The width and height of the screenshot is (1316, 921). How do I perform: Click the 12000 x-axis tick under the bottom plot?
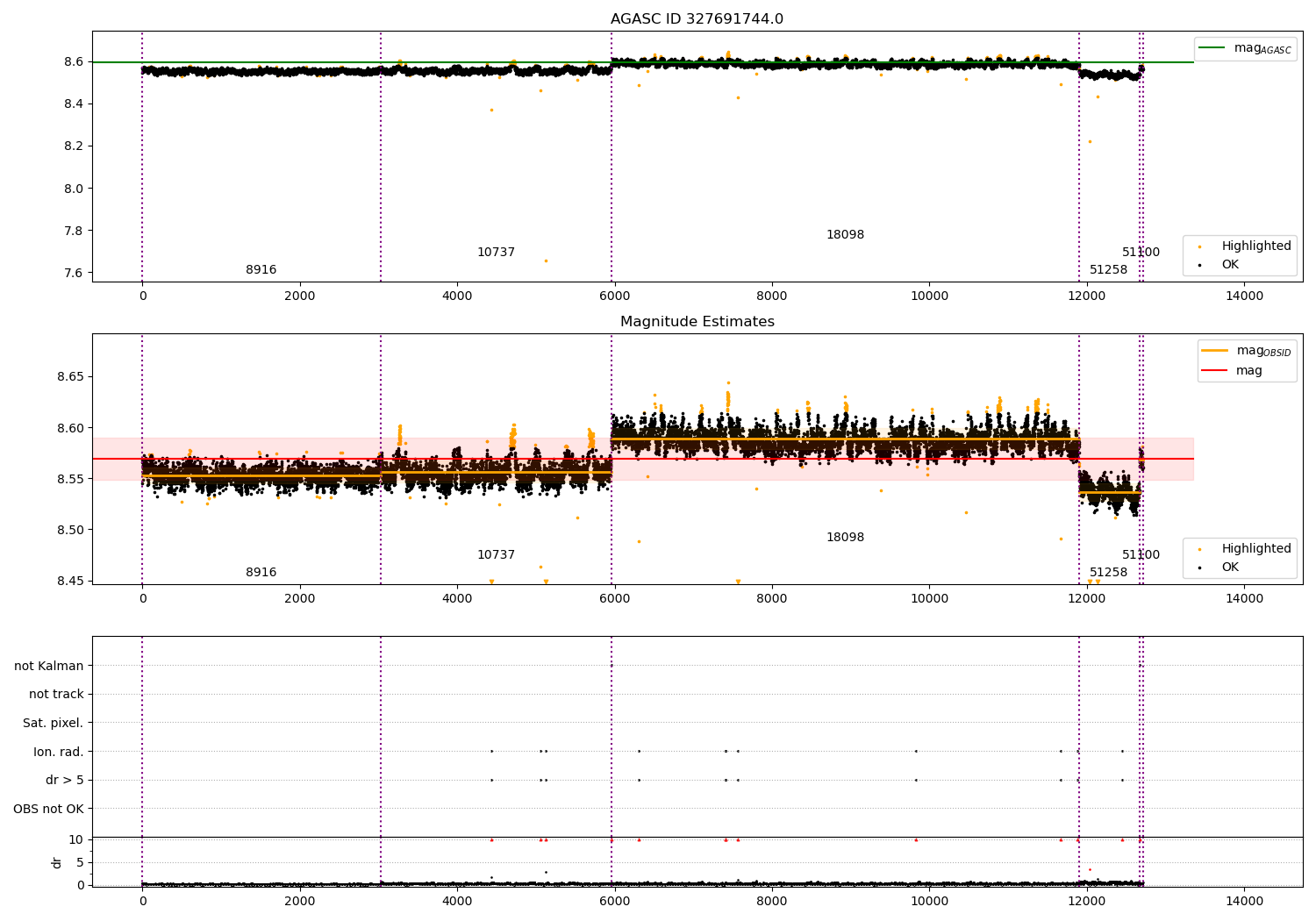1087,901
